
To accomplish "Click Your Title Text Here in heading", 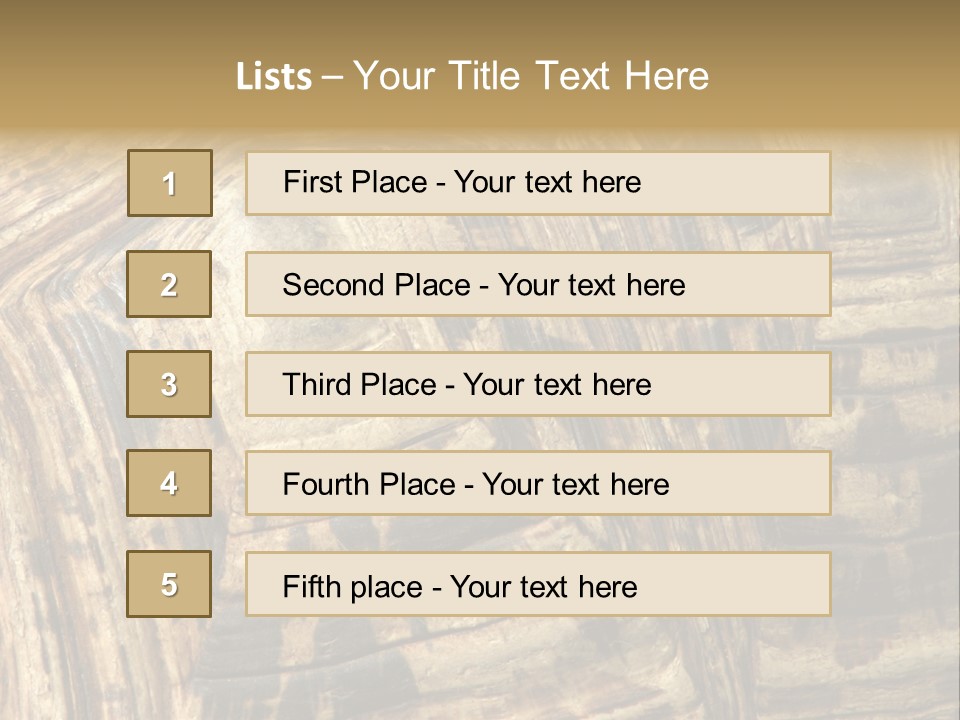I will (531, 76).
